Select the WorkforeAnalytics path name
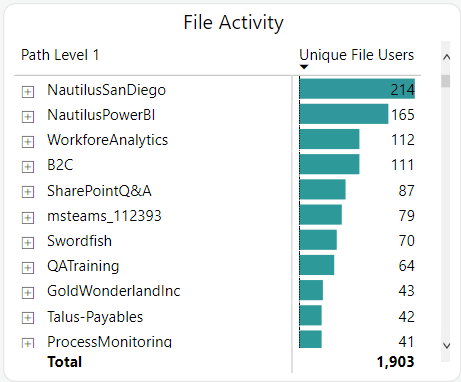 (x=108, y=140)
